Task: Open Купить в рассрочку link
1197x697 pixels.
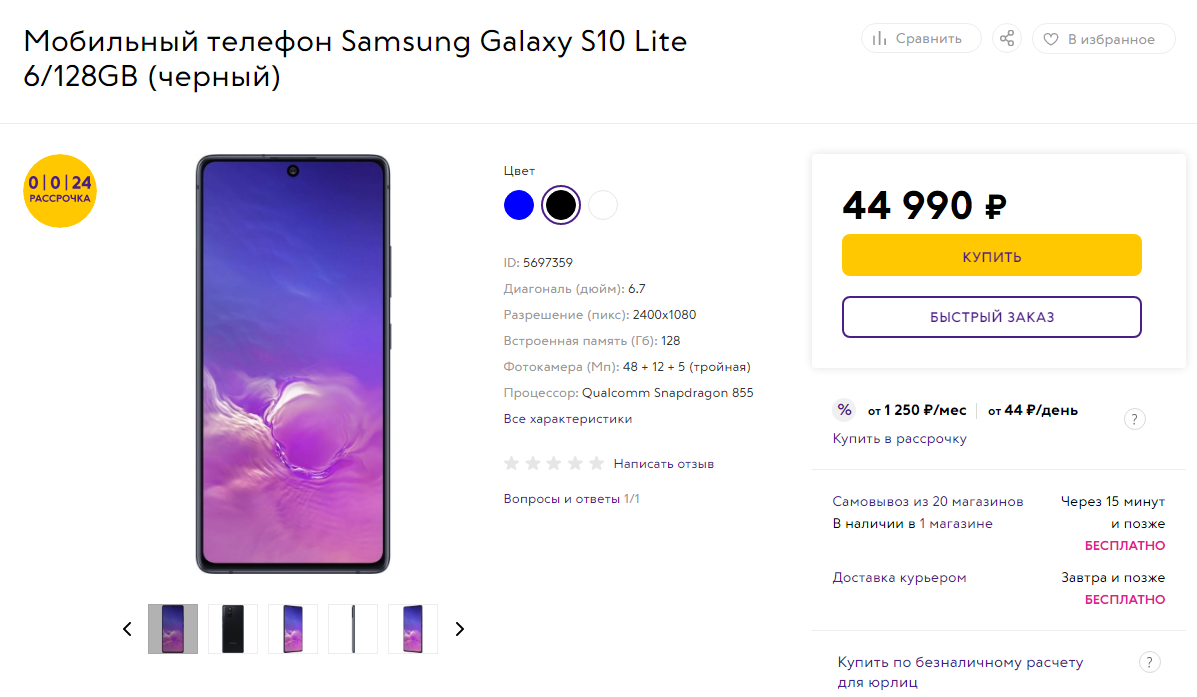Action: (x=899, y=439)
